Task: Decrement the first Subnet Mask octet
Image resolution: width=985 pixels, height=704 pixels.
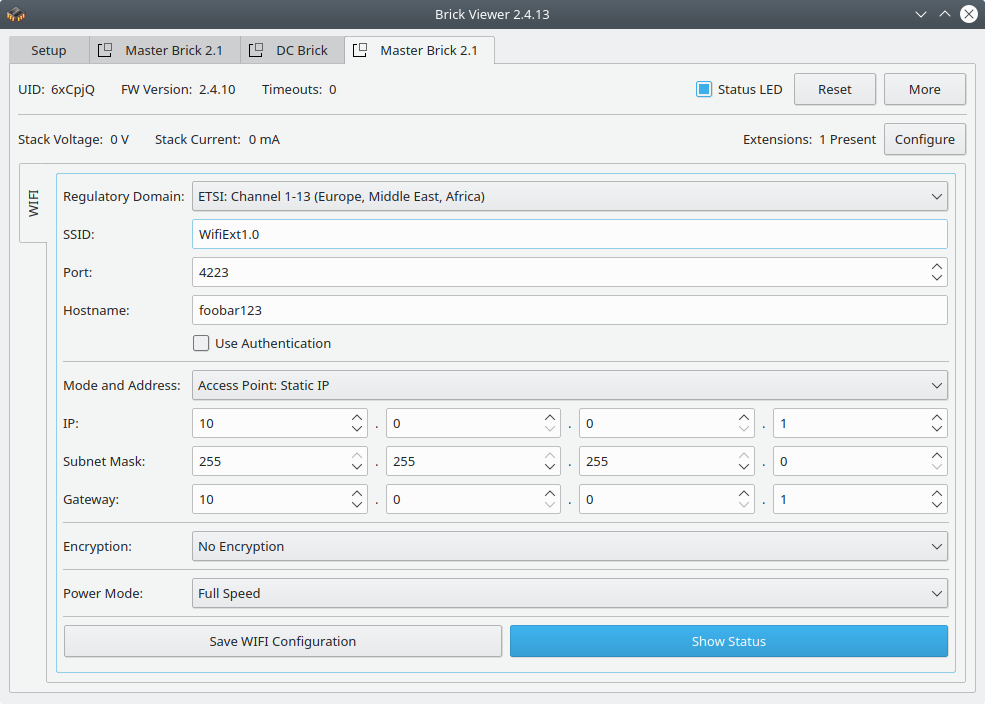Action: tap(357, 467)
